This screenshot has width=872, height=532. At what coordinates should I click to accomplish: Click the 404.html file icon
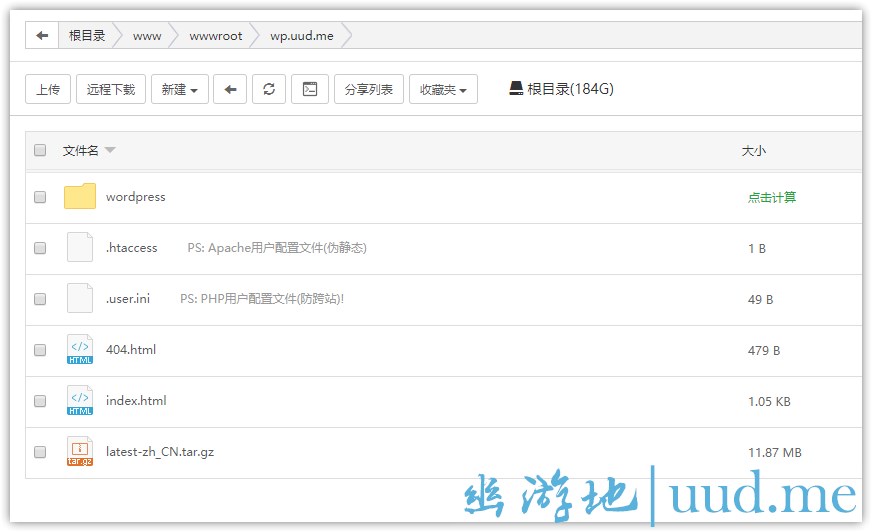(x=80, y=350)
